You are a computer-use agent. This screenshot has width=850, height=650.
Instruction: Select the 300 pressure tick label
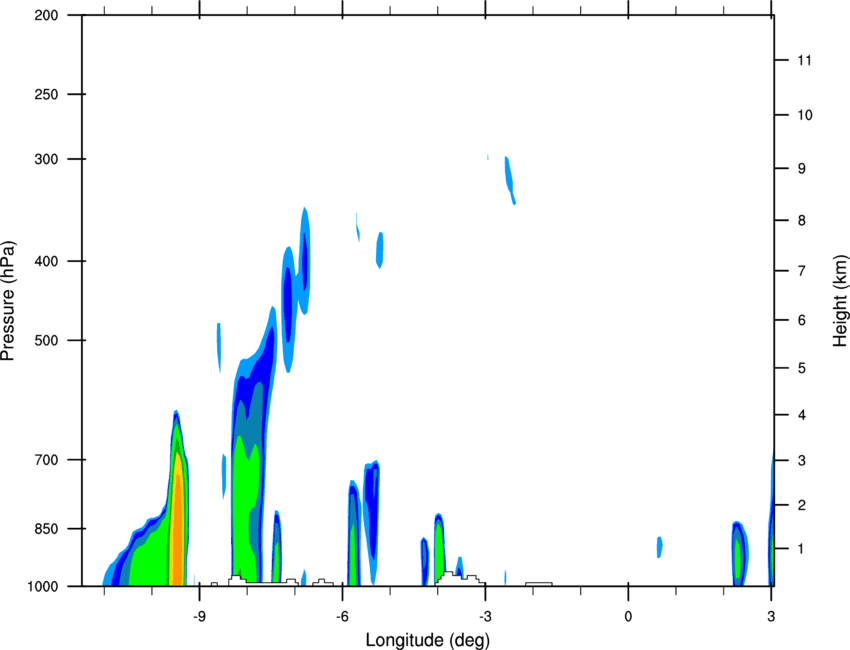(x=46, y=159)
